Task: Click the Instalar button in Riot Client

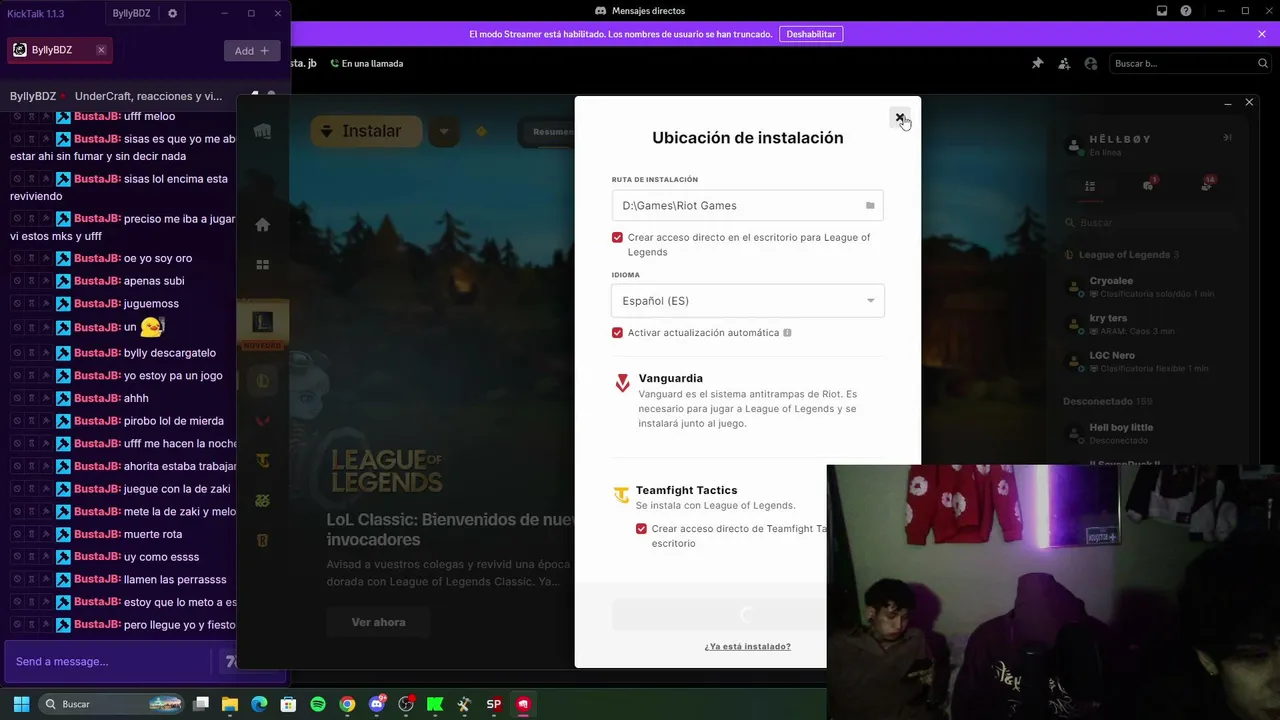Action: point(366,131)
